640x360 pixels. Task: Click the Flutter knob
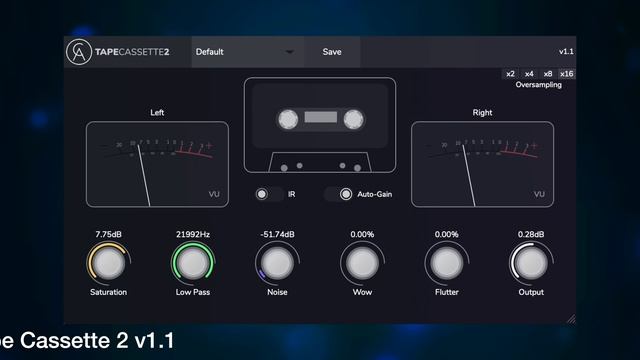[x=447, y=263]
